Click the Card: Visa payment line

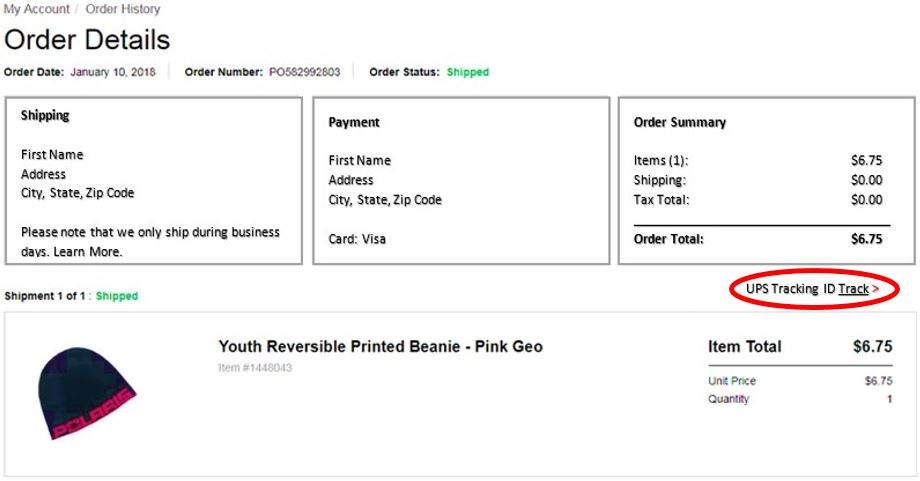(357, 239)
